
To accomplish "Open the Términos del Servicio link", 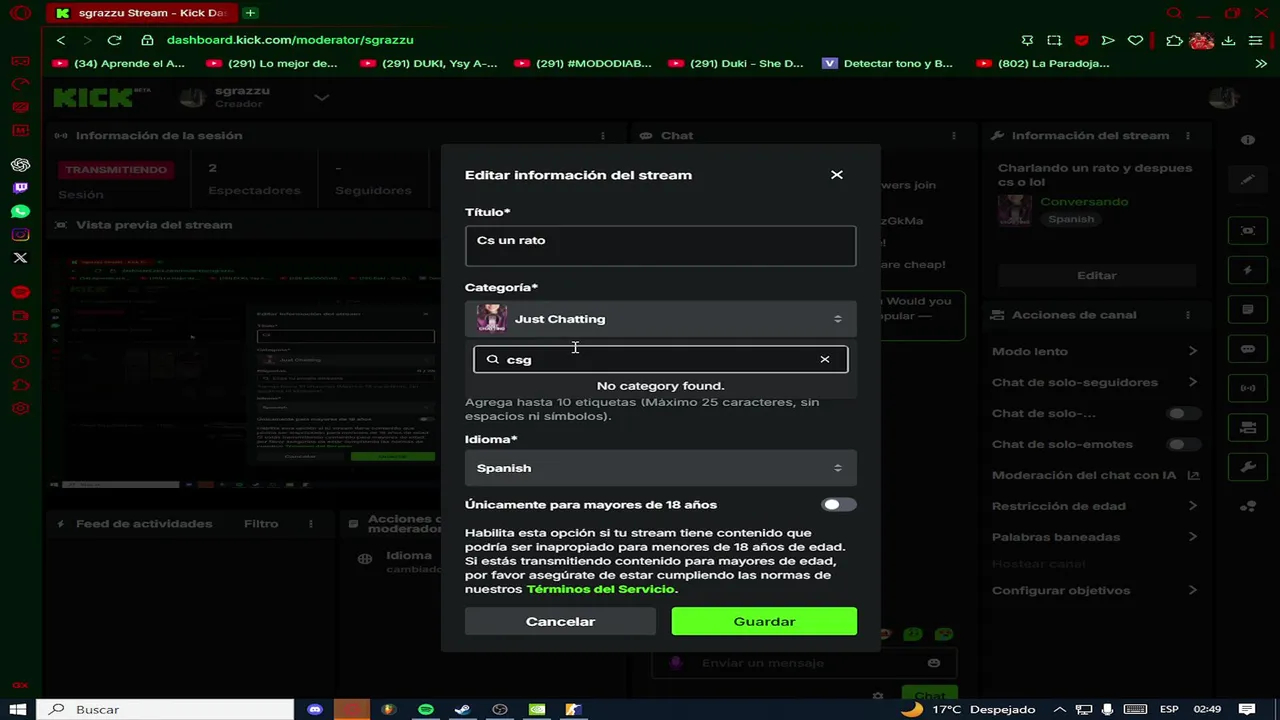I will click(x=601, y=589).
